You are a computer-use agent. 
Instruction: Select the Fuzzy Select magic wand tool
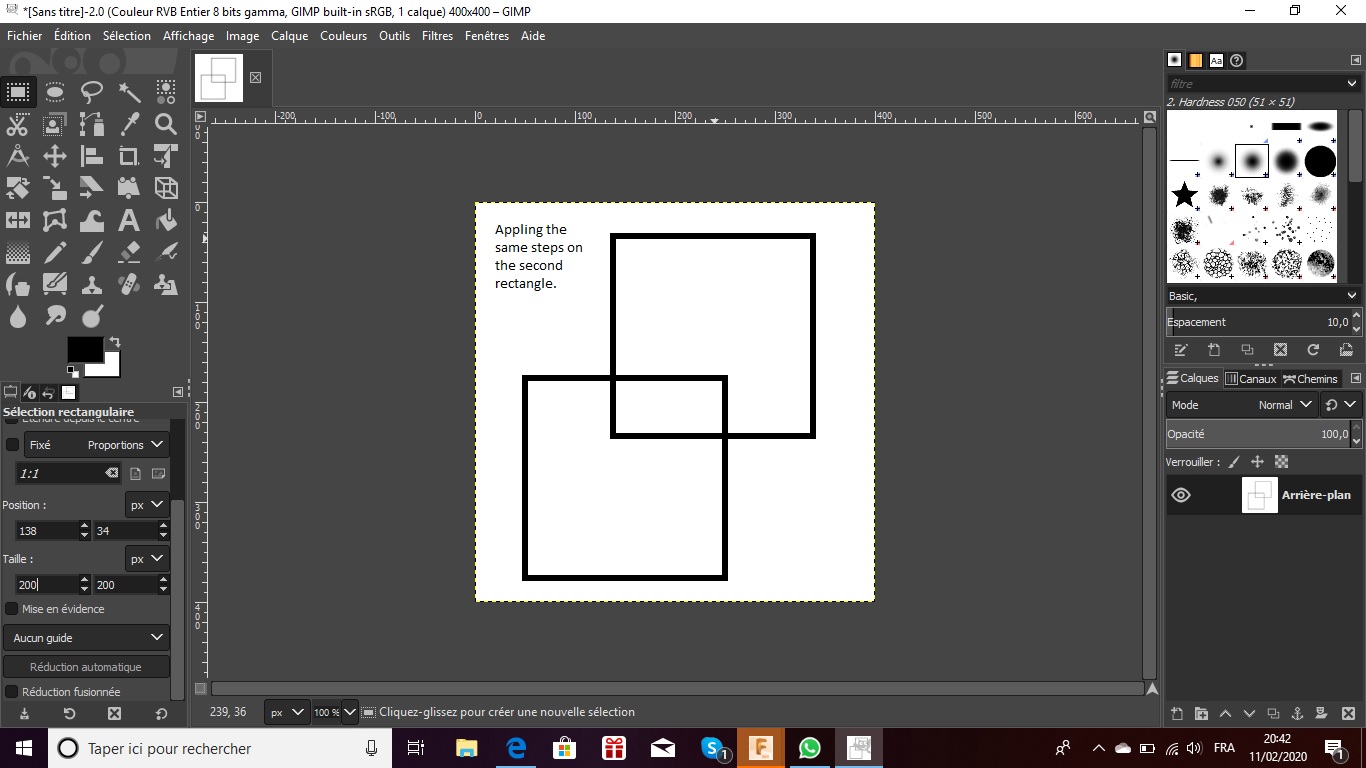[x=129, y=93]
